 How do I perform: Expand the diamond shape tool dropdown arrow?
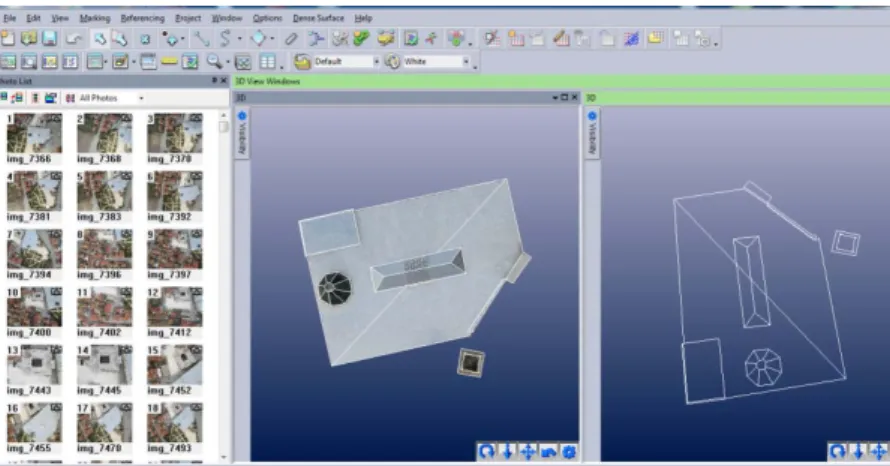272,39
